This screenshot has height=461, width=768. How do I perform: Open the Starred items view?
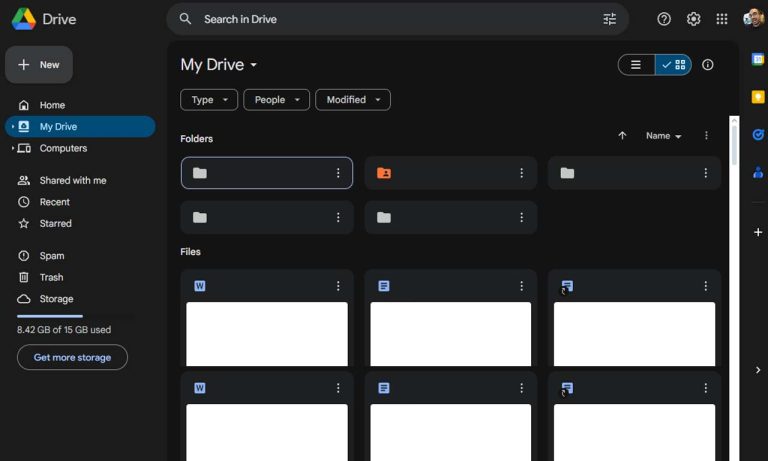click(x=80, y=223)
